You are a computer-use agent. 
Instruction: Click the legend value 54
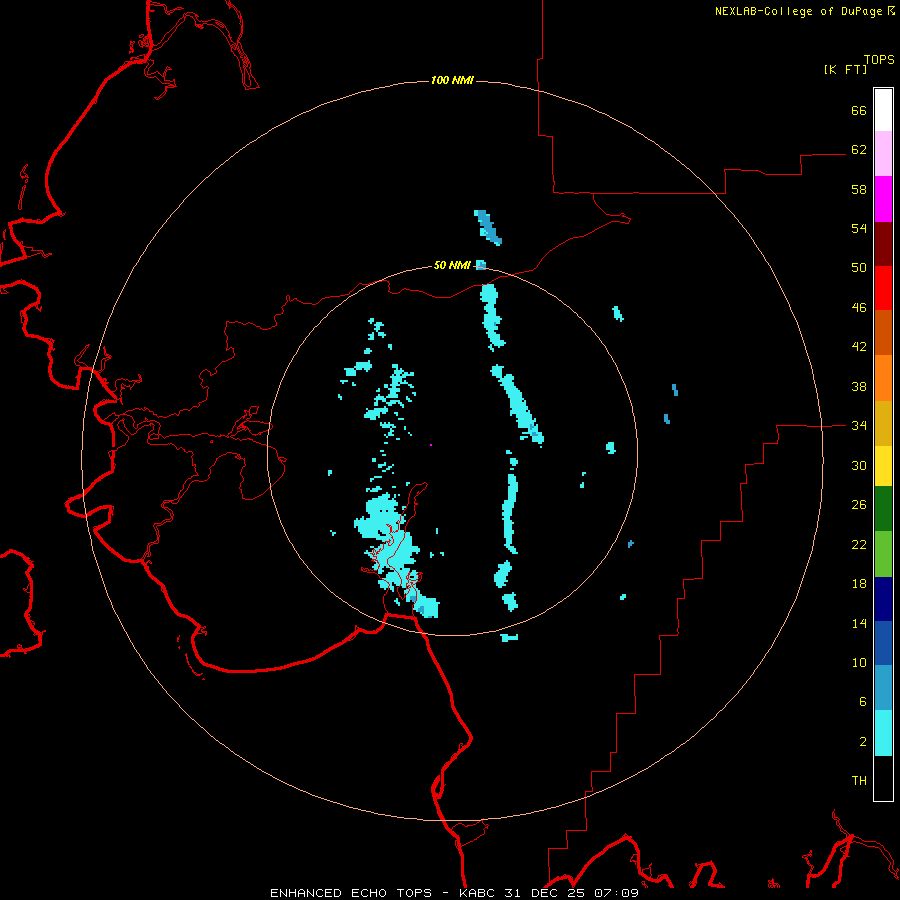tap(859, 228)
